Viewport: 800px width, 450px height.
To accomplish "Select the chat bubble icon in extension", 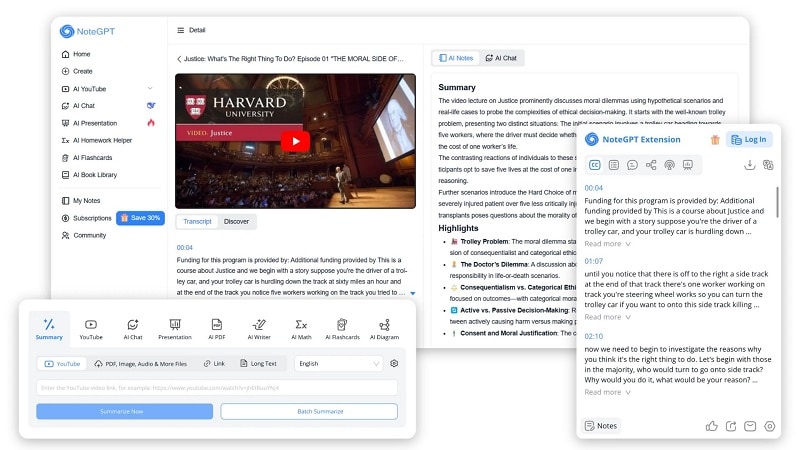I will click(632, 165).
